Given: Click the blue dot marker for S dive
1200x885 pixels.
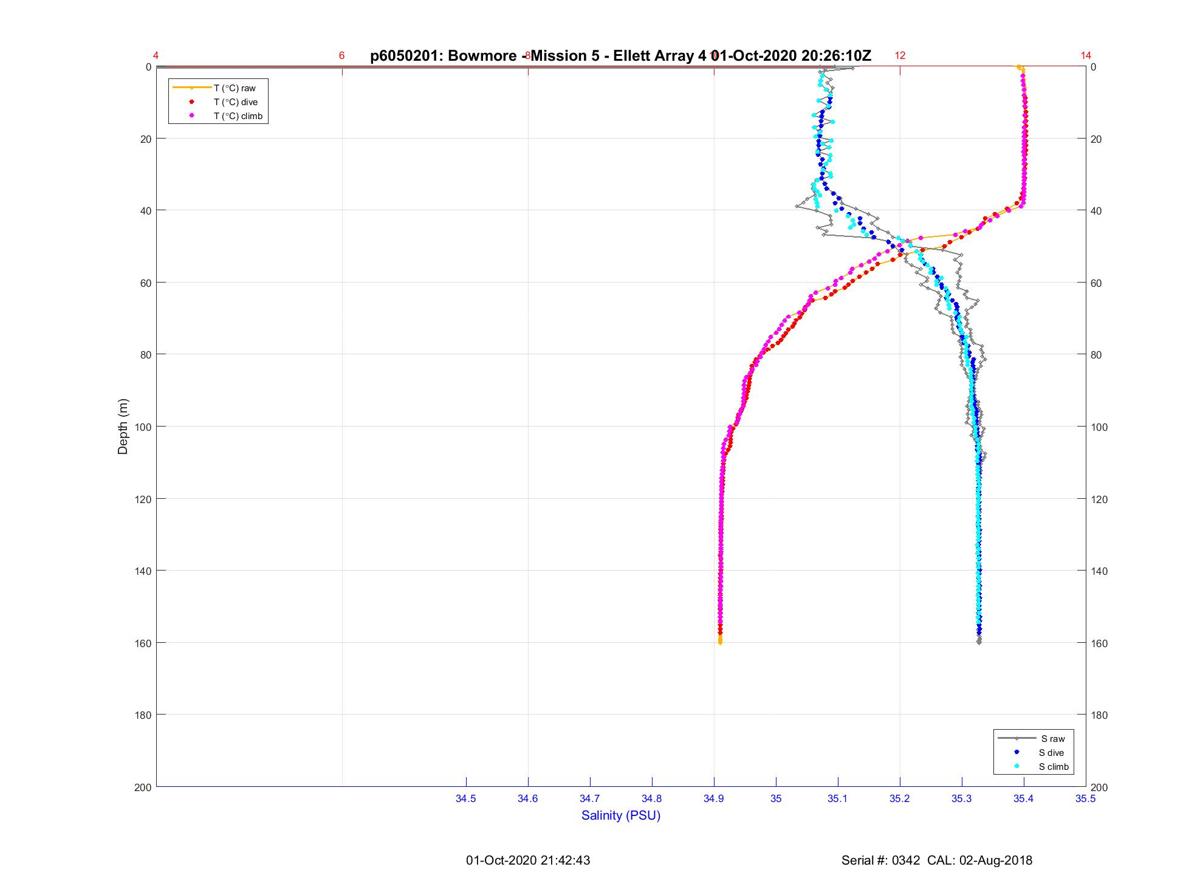Looking at the screenshot, I should click(x=1016, y=752).
